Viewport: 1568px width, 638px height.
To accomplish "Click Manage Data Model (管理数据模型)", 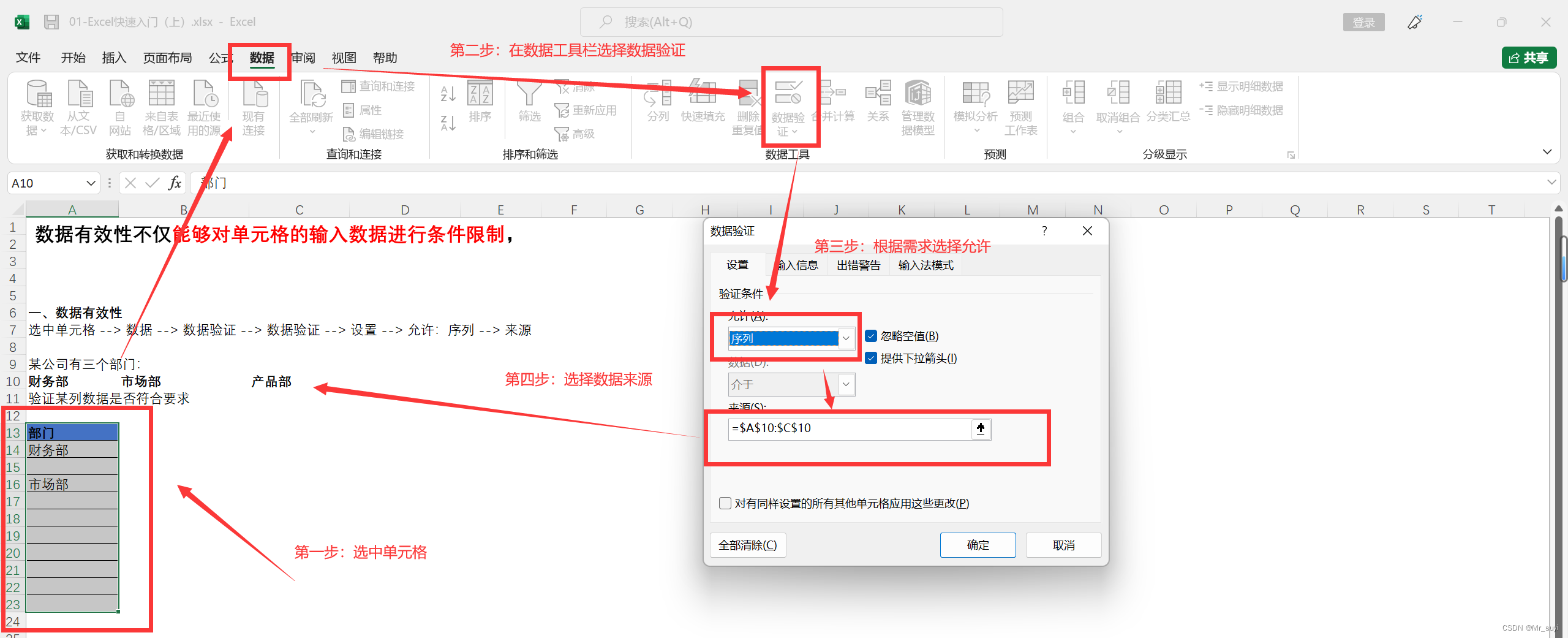I will [918, 107].
